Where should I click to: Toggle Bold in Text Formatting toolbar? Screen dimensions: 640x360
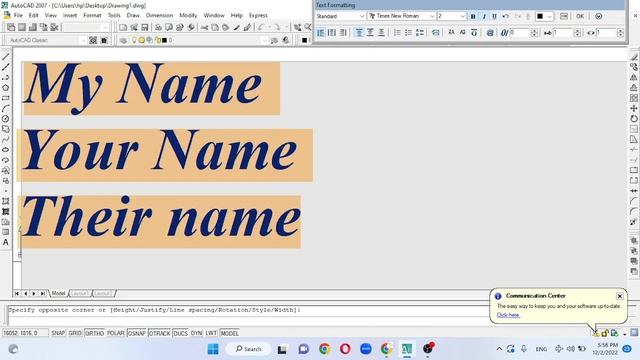(x=473, y=16)
